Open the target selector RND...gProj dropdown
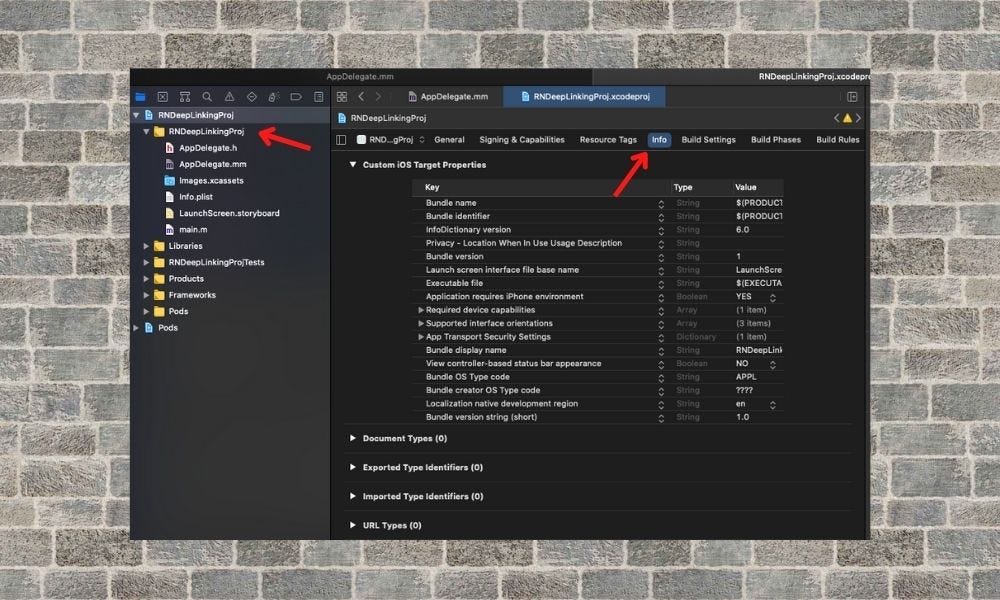1000x600 pixels. [390, 140]
